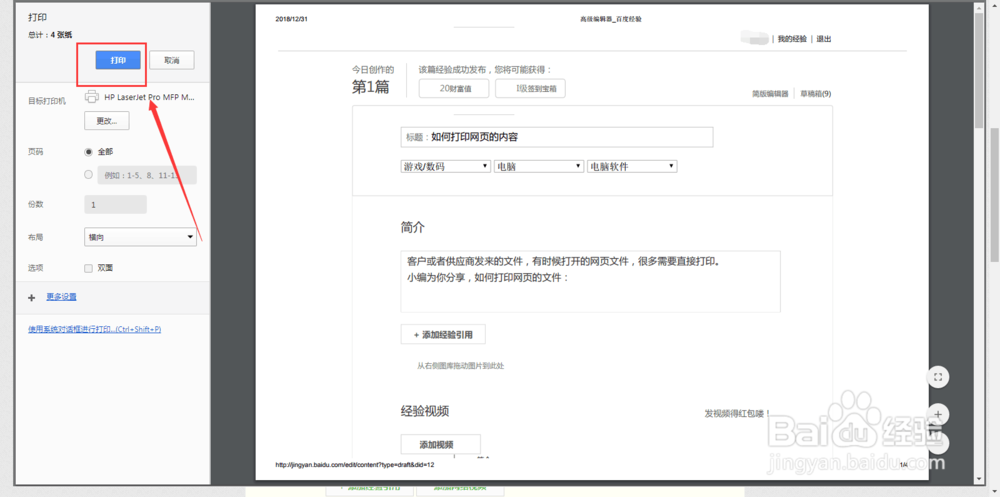Click the 20财富值 button in preview

[454, 89]
